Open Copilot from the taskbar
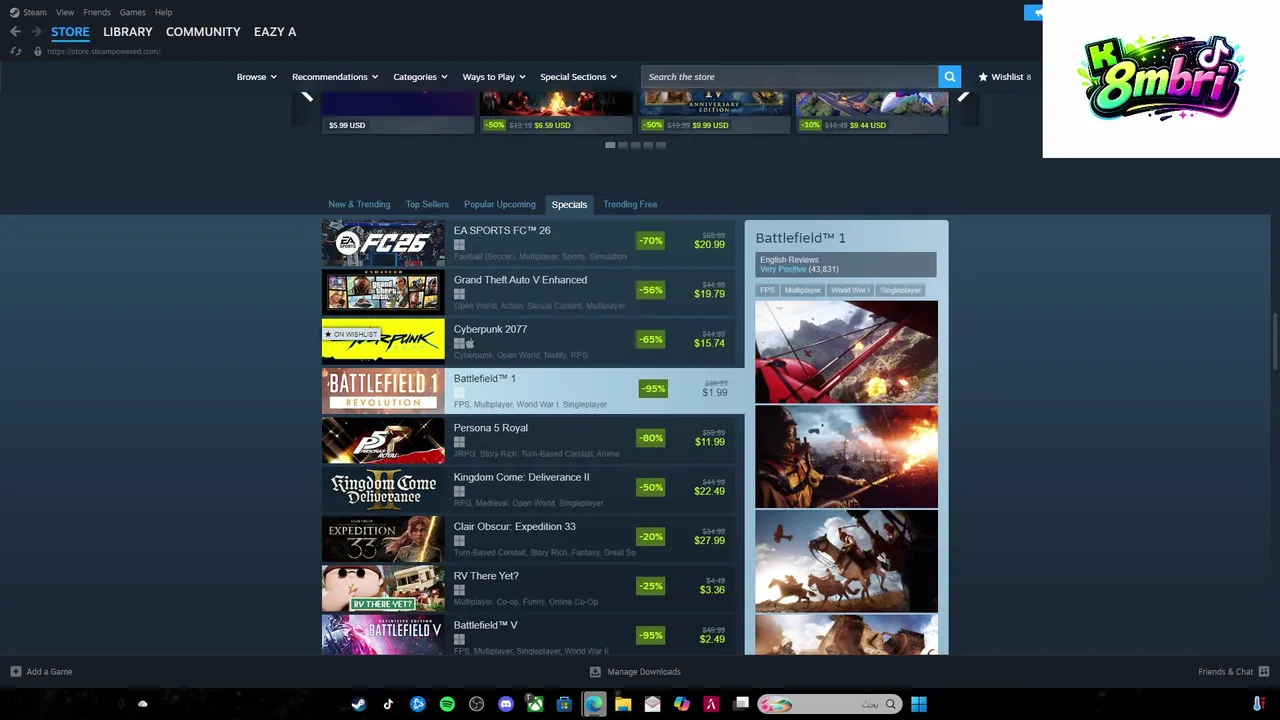The height and width of the screenshot is (720, 1280). (682, 704)
